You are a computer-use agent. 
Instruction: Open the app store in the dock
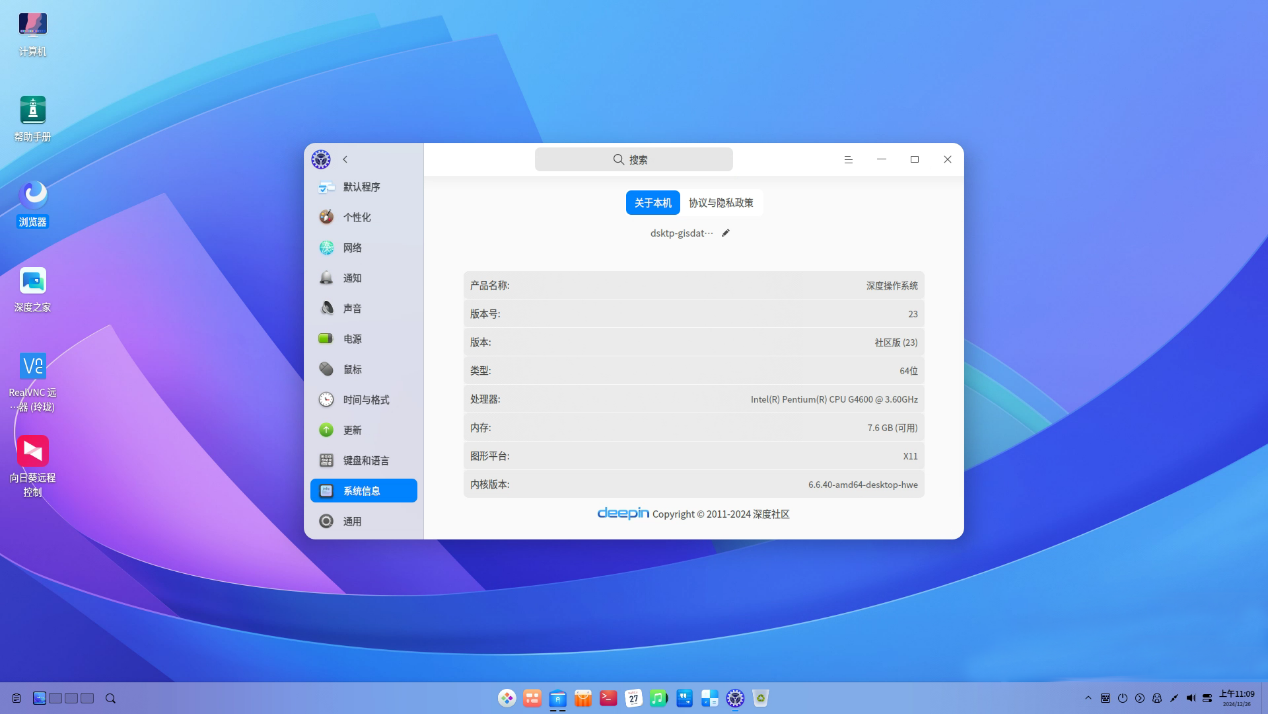[x=583, y=698]
